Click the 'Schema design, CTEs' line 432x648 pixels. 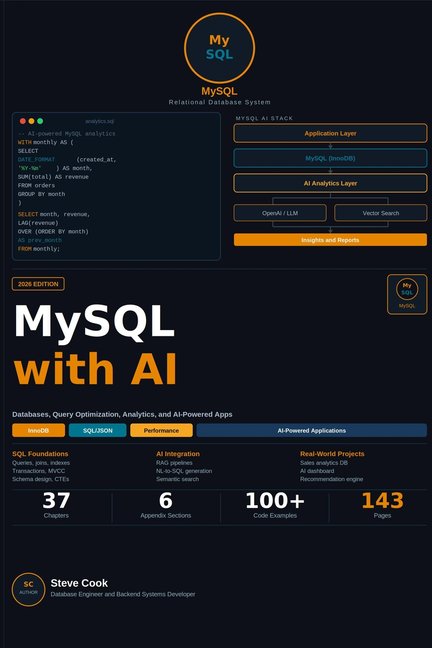(41, 479)
